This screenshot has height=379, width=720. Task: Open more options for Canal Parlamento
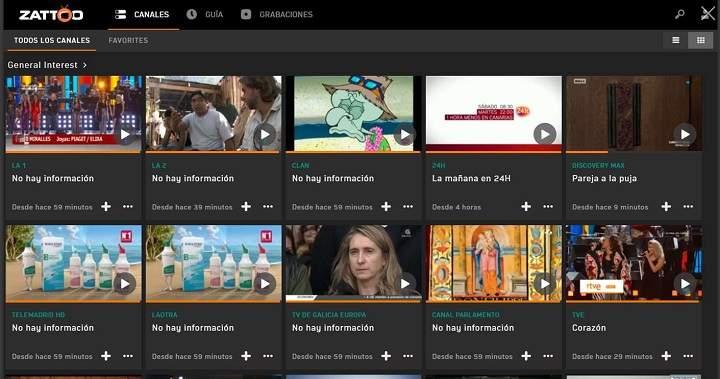click(x=548, y=356)
